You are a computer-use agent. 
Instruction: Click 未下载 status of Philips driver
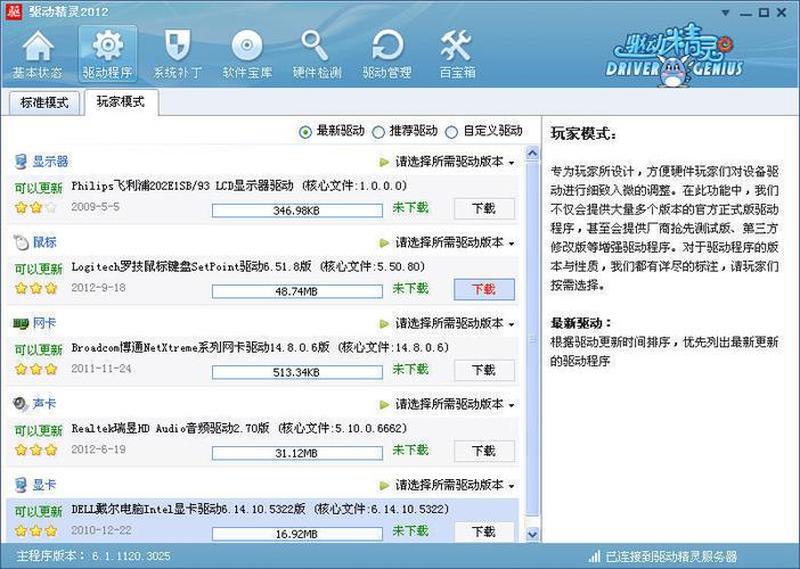(410, 208)
